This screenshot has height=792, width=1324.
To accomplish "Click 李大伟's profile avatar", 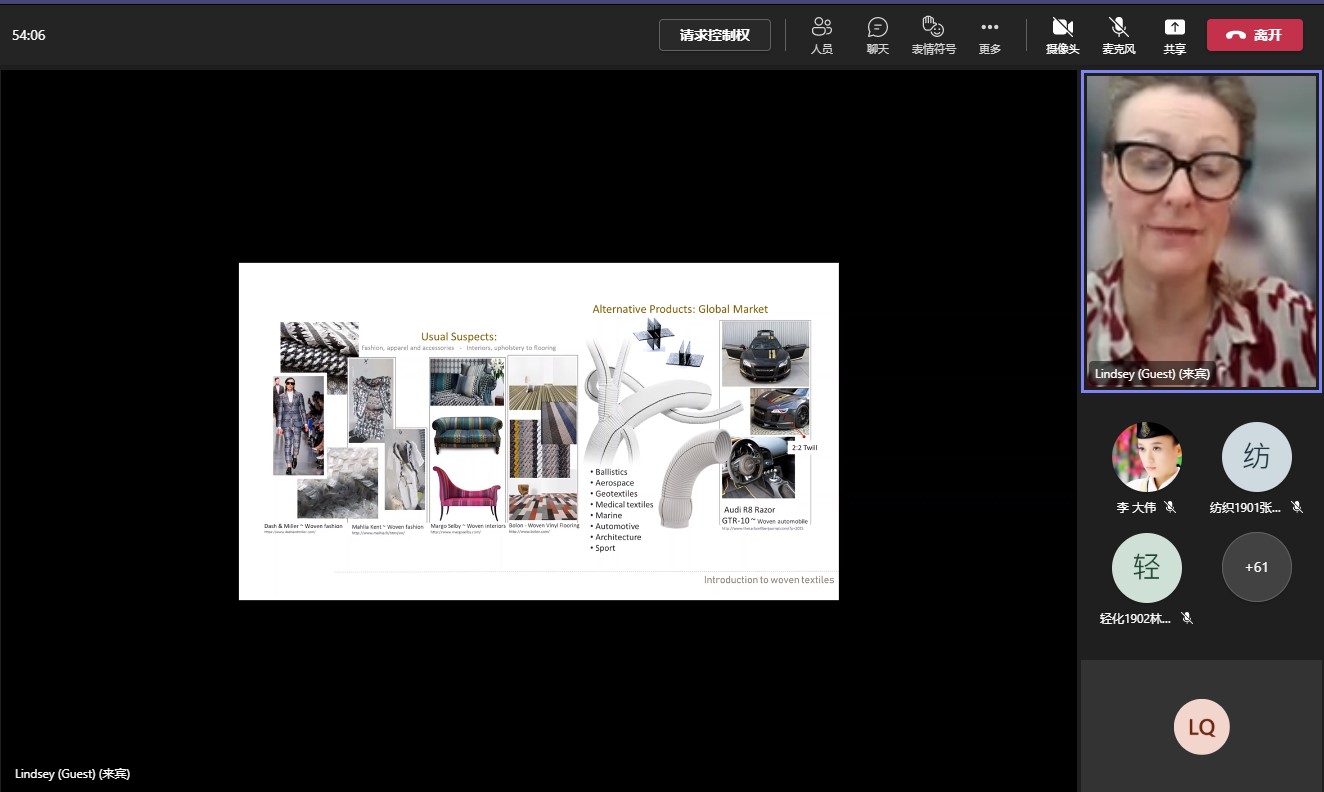I will [1146, 457].
